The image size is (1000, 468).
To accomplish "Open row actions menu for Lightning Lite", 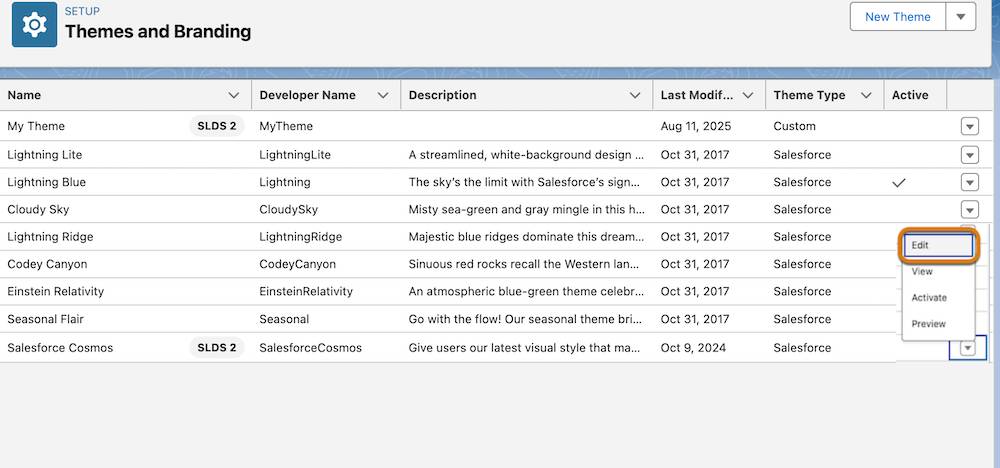I will tap(969, 155).
